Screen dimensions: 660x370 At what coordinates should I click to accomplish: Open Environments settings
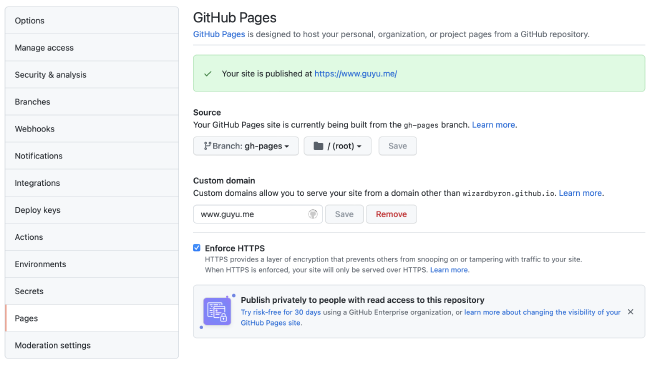coord(92,264)
